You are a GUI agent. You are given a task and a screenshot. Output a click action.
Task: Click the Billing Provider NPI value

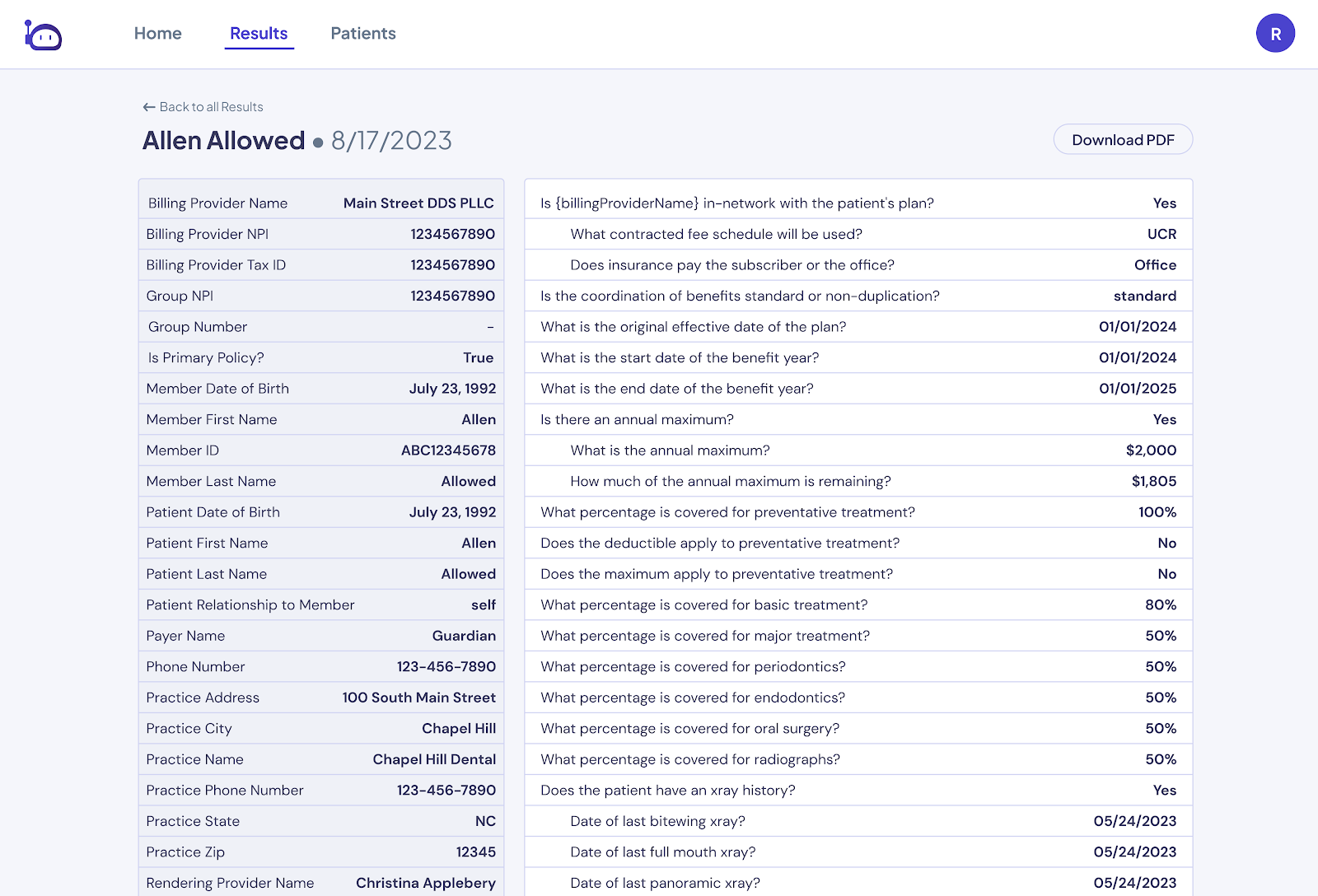point(453,234)
